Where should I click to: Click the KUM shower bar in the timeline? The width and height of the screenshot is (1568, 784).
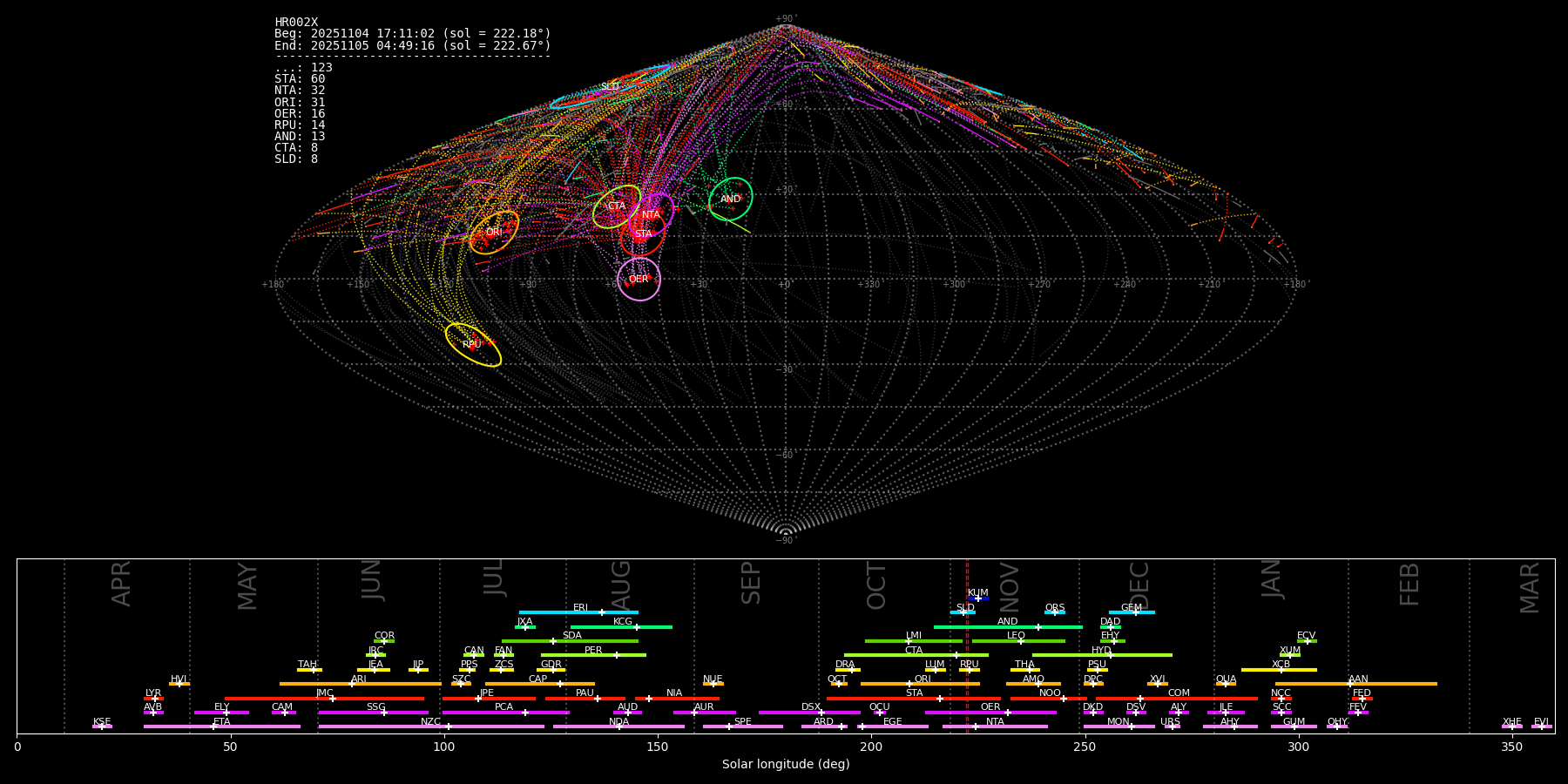pos(978,598)
